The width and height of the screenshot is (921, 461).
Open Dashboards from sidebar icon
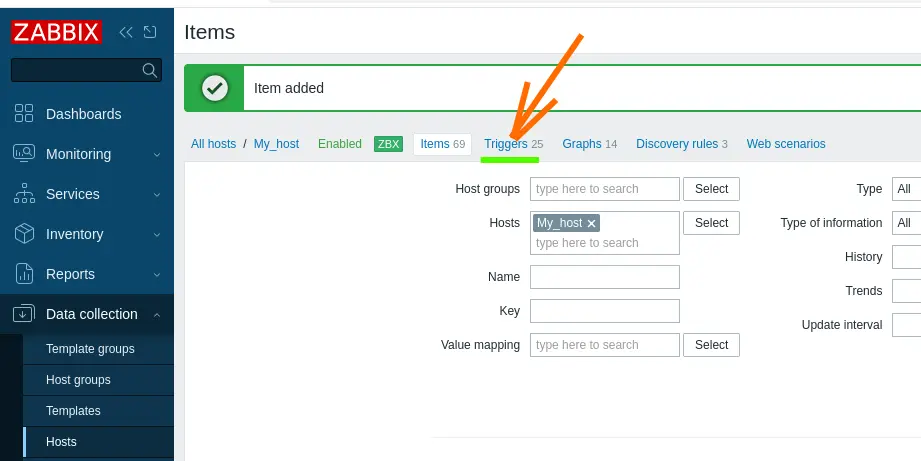[24, 114]
